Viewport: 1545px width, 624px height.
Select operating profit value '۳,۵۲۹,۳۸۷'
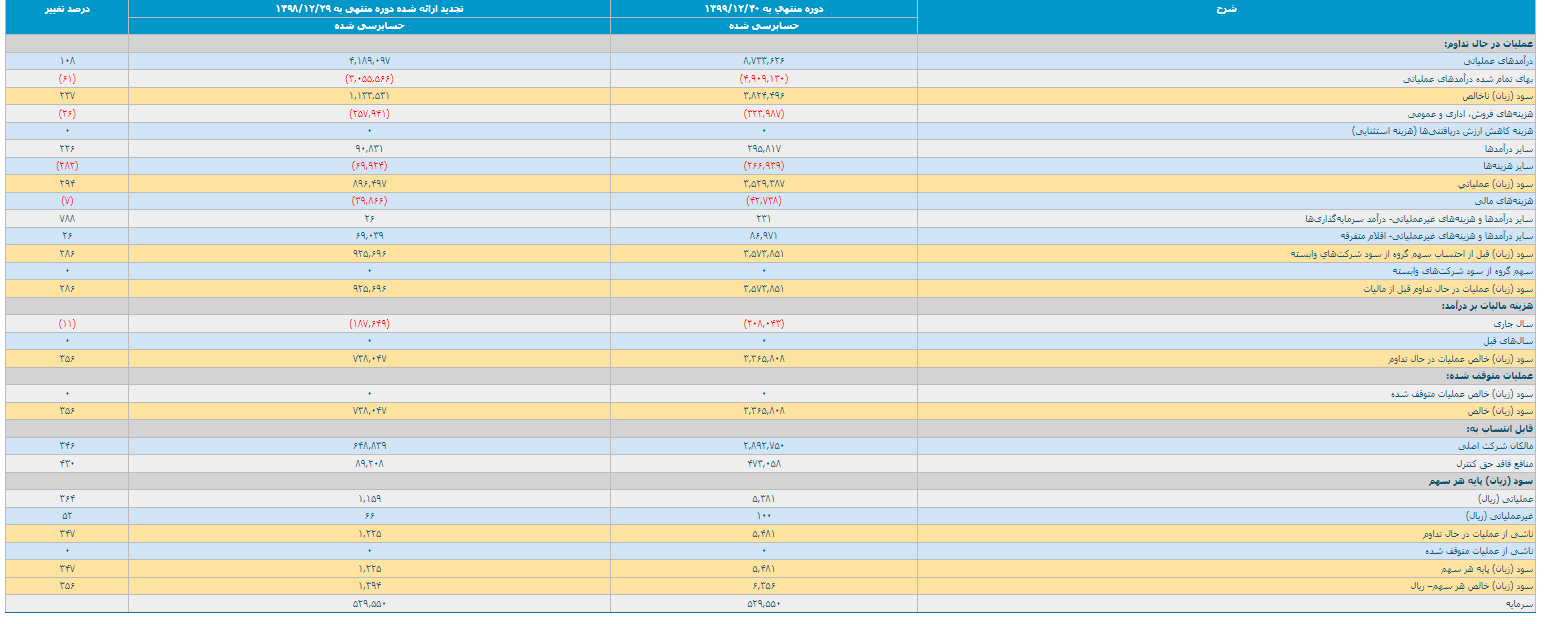764,183
